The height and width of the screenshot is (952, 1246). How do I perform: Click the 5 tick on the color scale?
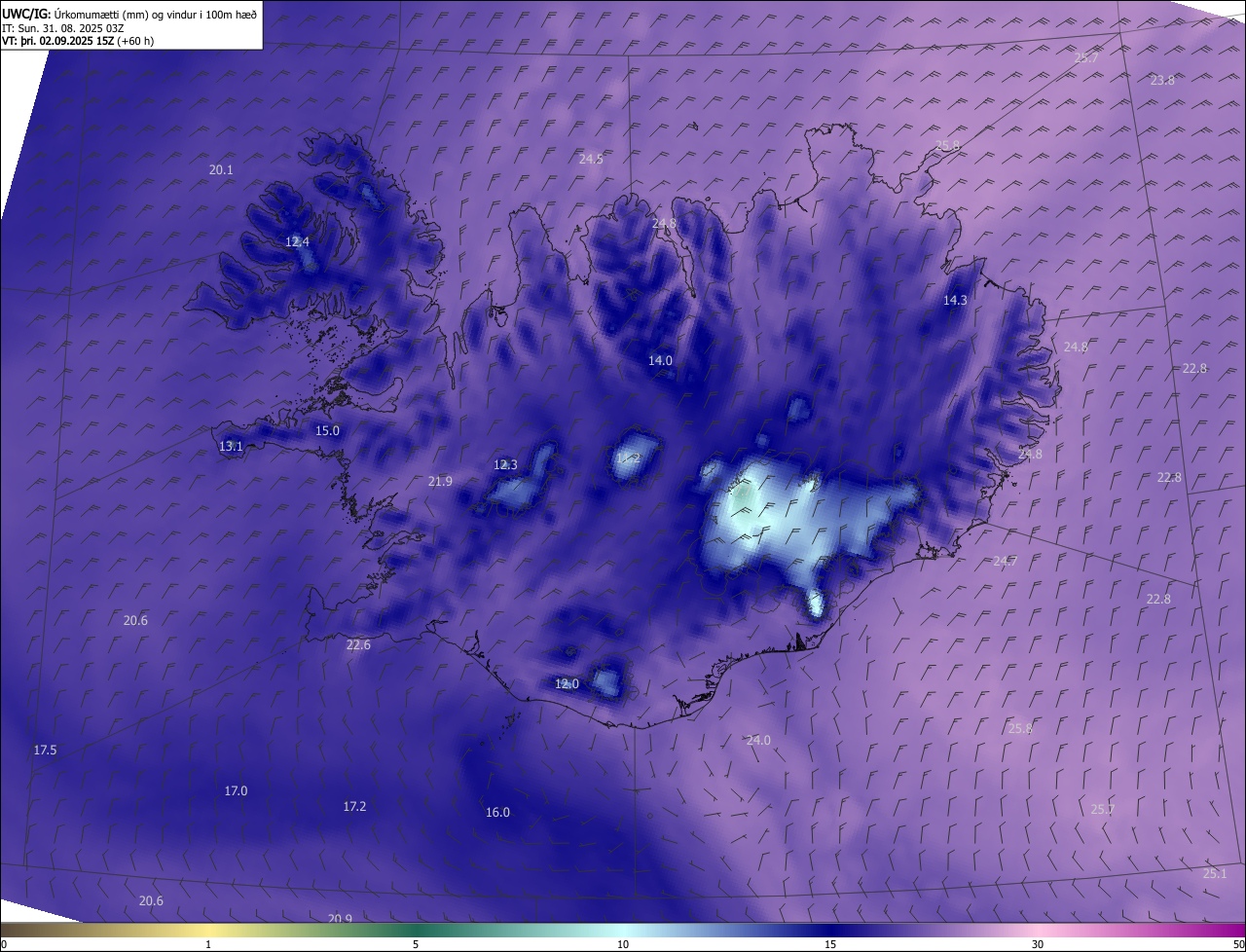[416, 944]
